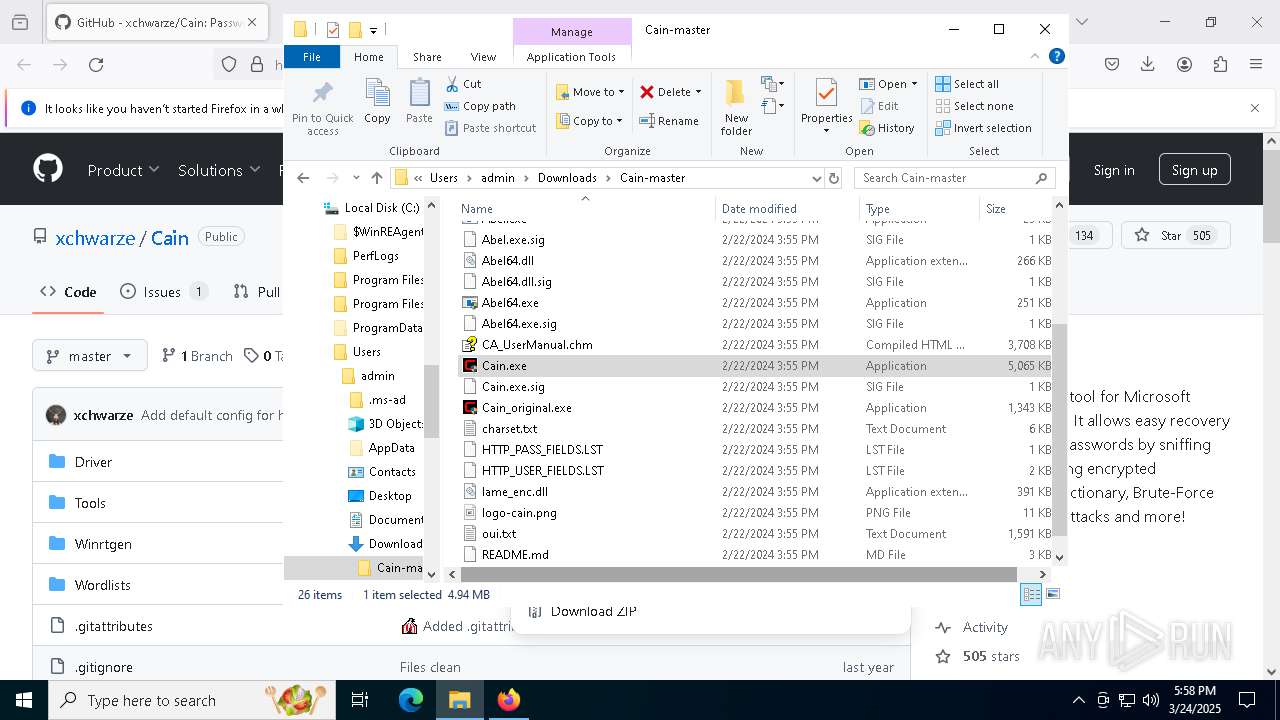Select logo-cain.png file
Viewport: 1280px width, 720px height.
tap(518, 513)
